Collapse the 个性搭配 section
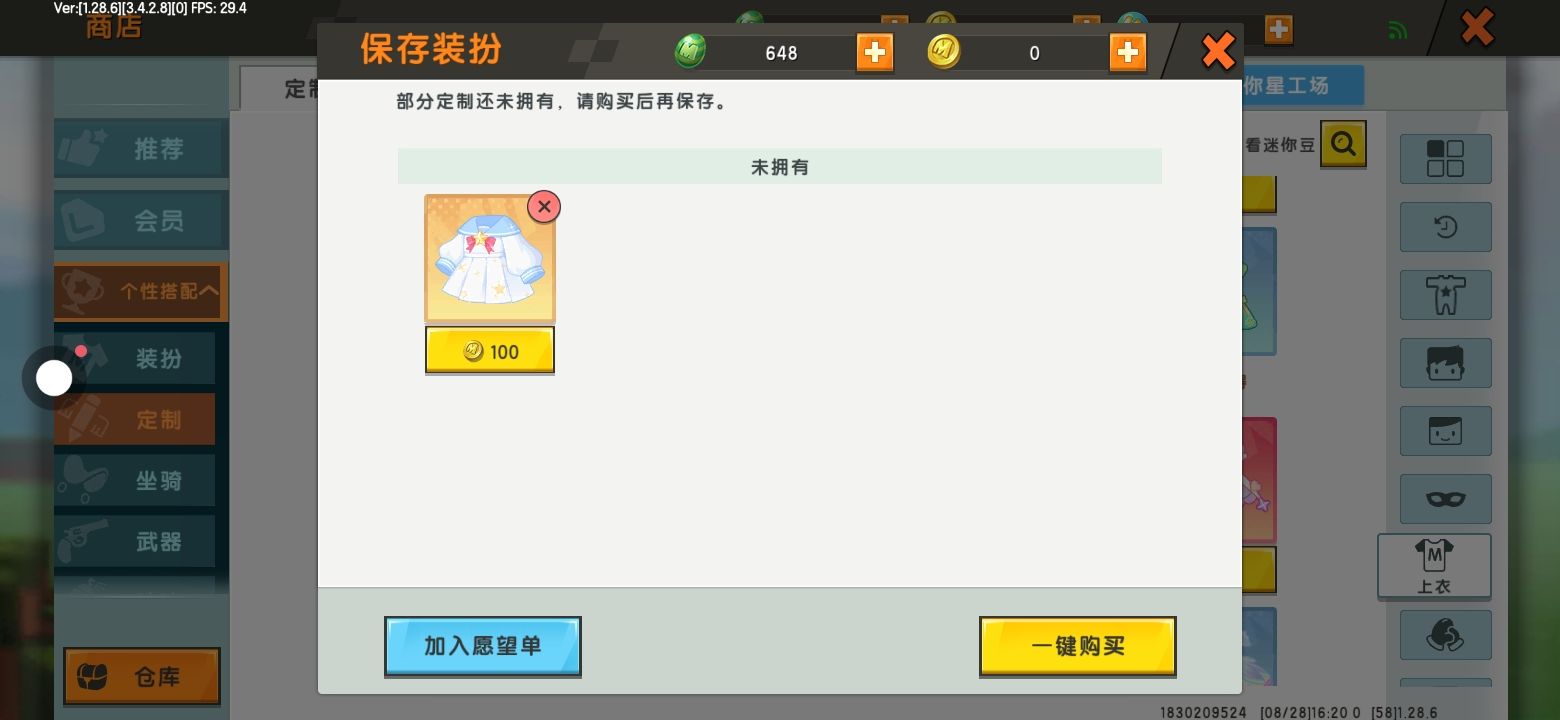Viewport: 1560px width, 720px height. [141, 291]
